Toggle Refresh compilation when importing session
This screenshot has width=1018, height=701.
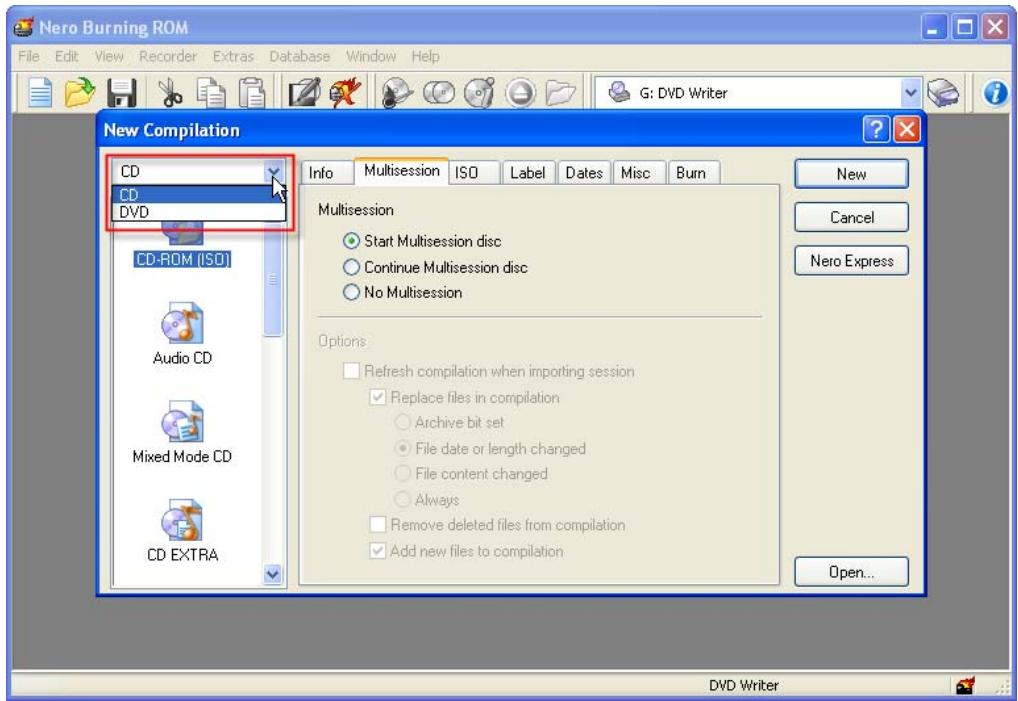(351, 371)
